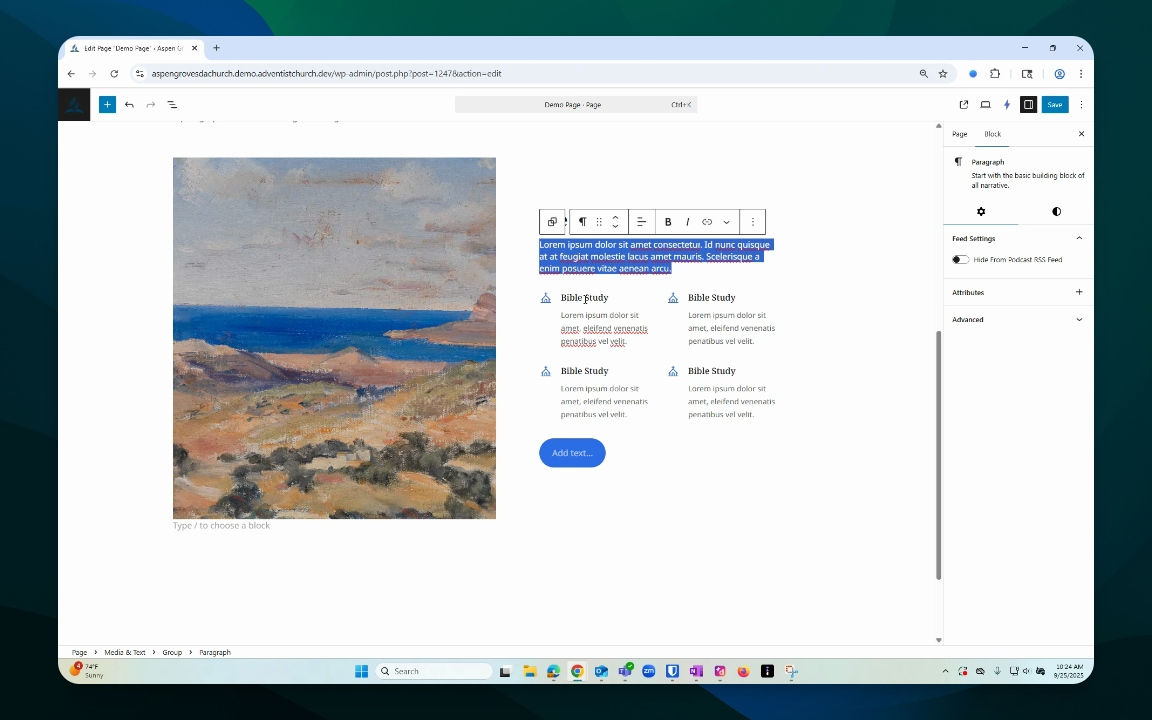This screenshot has height=720, width=1152.
Task: Click the Add text... button block
Action: [x=572, y=453]
